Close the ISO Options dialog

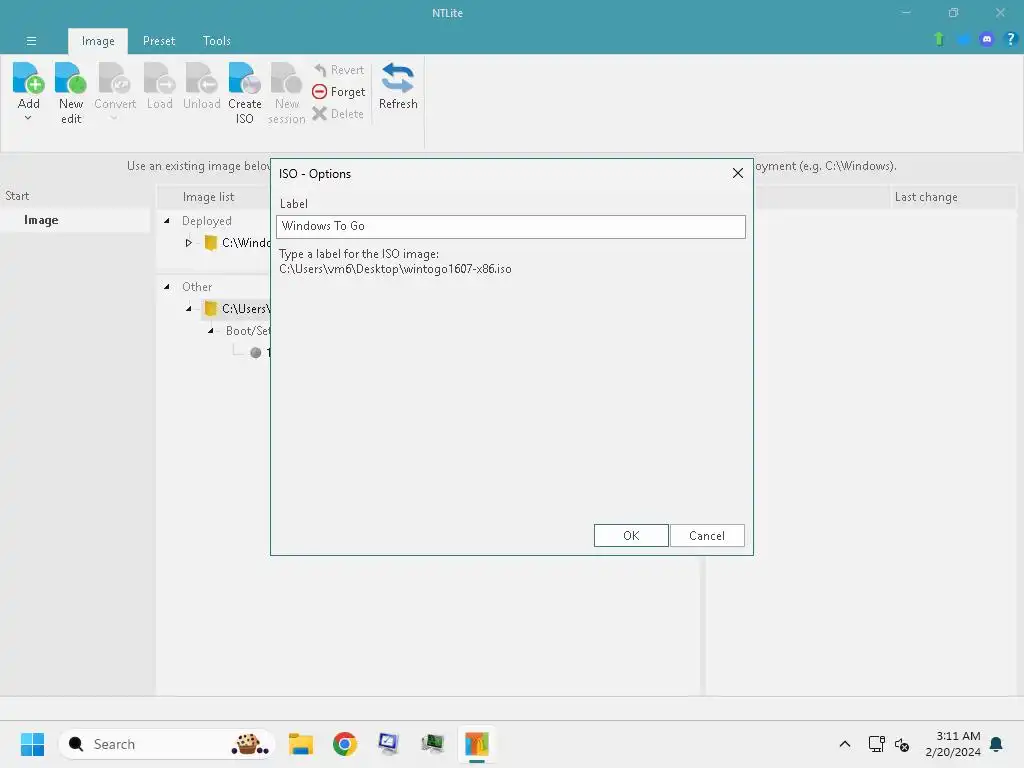pyautogui.click(x=737, y=173)
